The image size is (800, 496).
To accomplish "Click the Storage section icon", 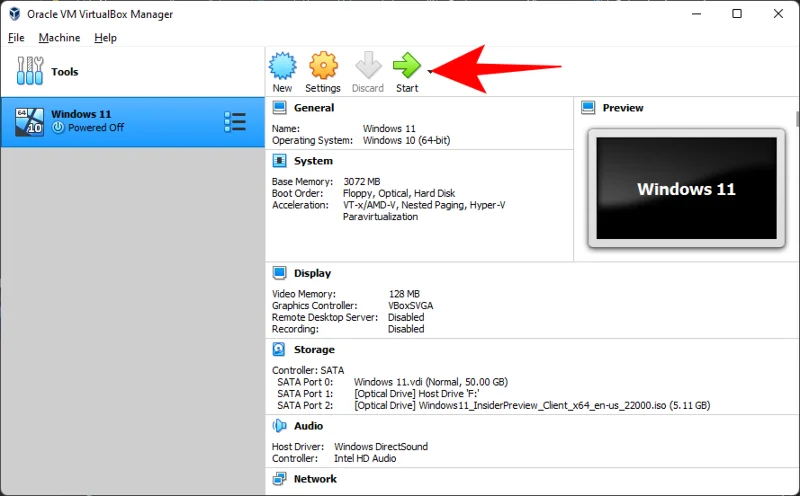I will 282,350.
